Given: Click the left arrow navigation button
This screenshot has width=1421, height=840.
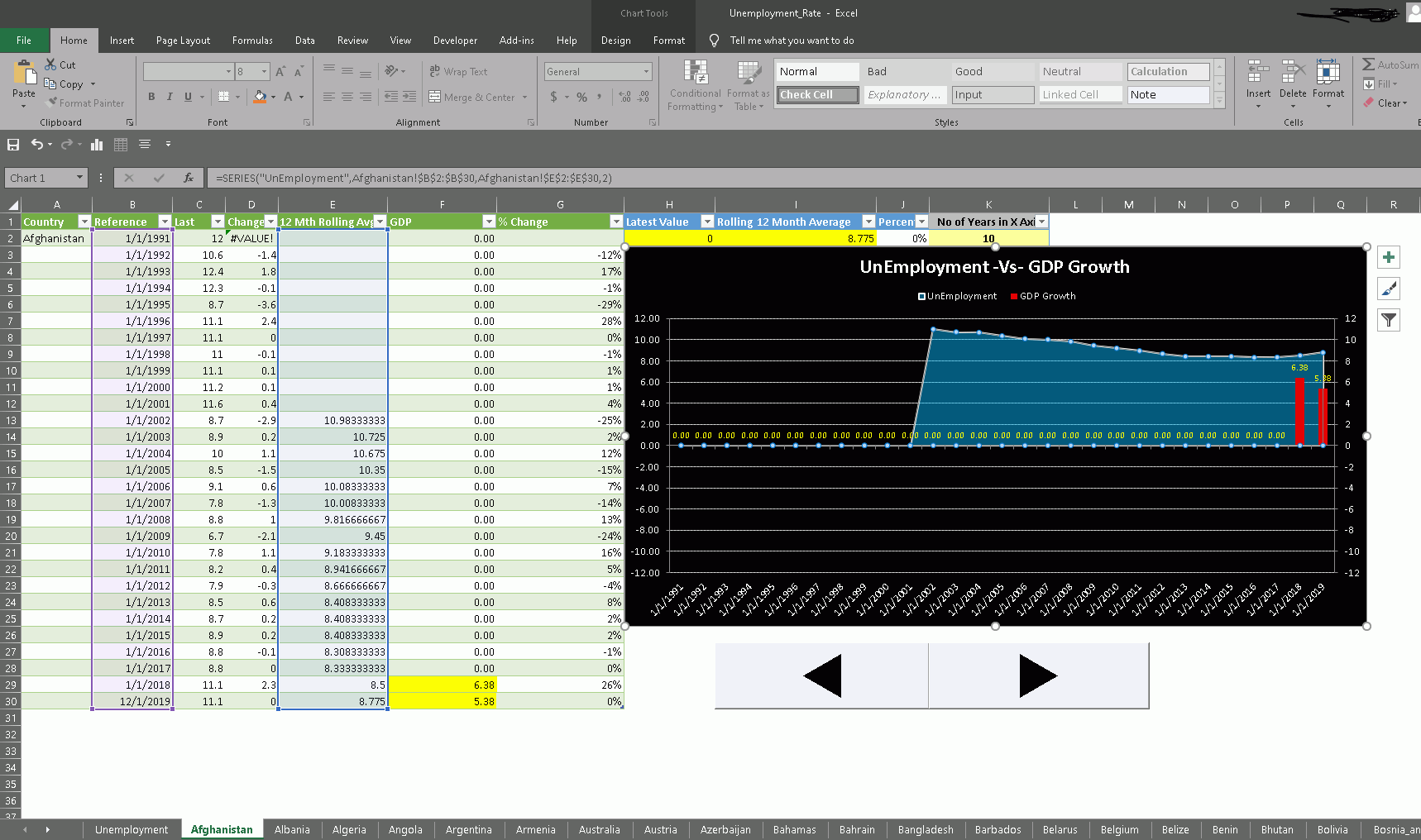Looking at the screenshot, I should tap(822, 676).
